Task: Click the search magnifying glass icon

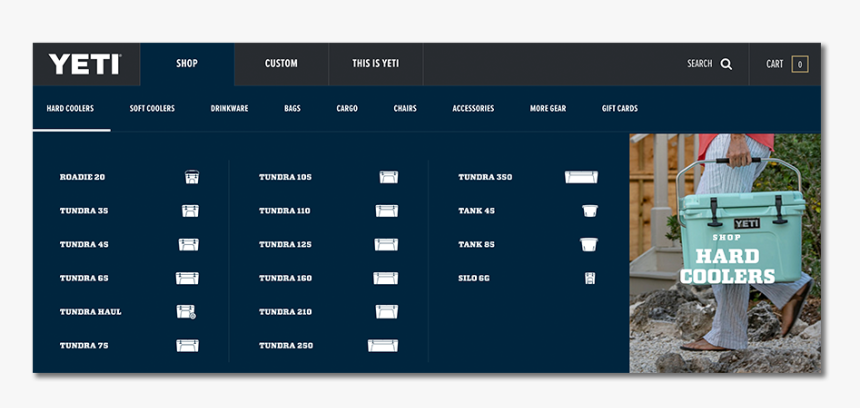Action: coord(726,64)
